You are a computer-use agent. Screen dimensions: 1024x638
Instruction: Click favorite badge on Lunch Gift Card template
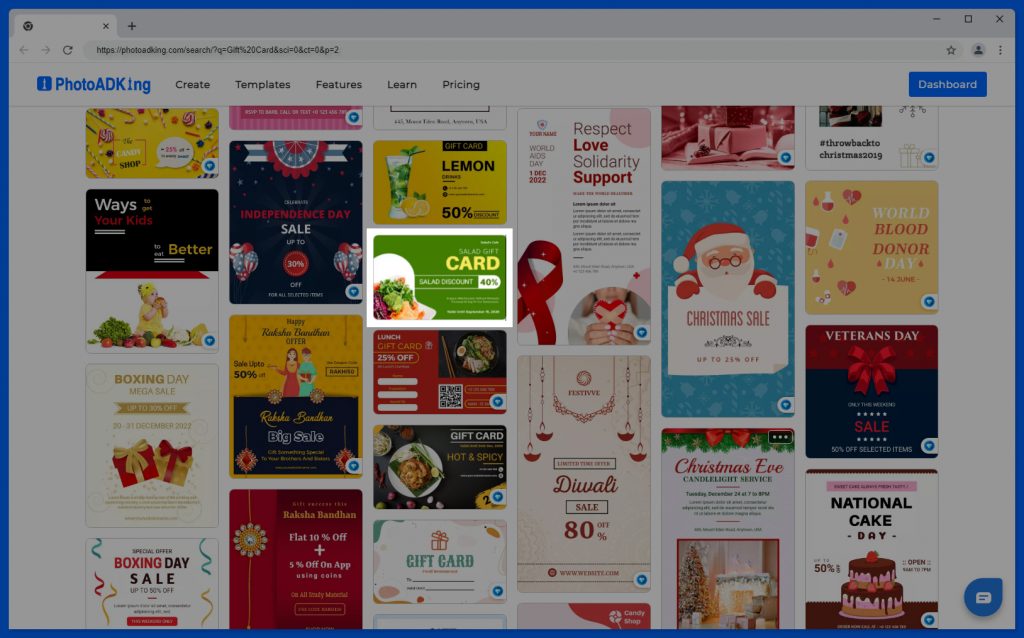coord(498,402)
